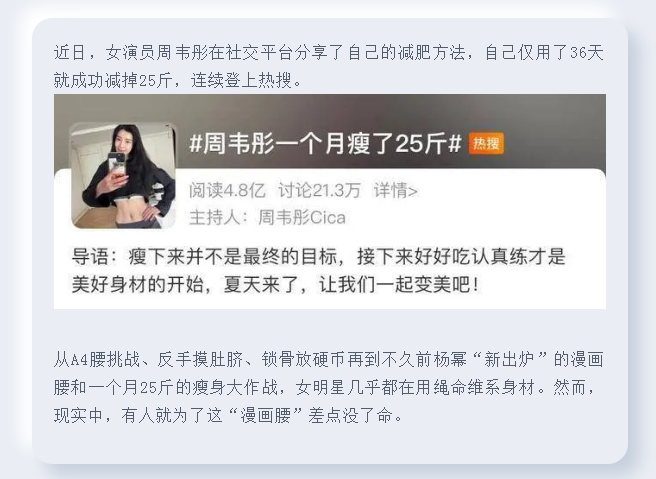
Task: Click the 讨论21.3万 discussion count
Action: point(319,191)
